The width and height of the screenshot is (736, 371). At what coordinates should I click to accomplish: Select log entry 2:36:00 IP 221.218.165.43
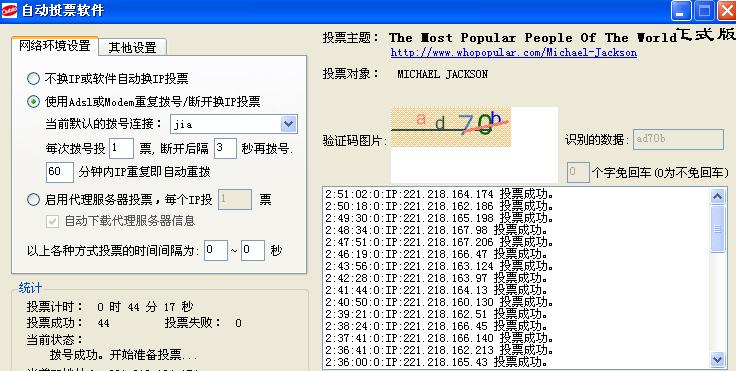click(x=437, y=362)
